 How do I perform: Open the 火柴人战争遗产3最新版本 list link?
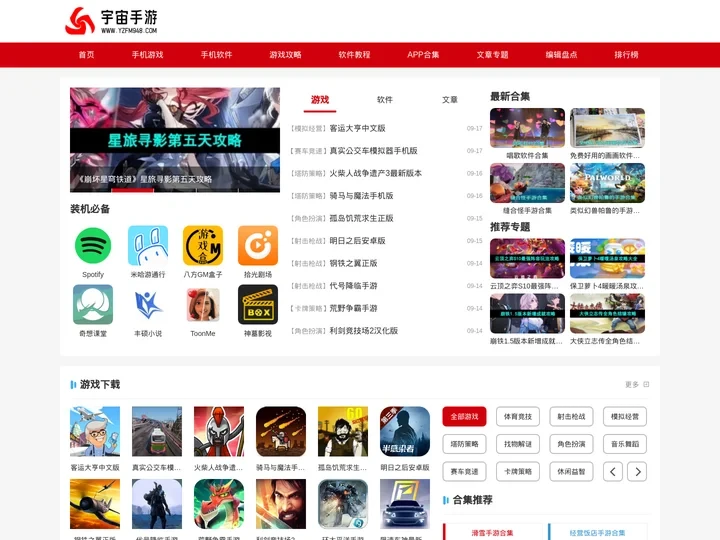pos(376,173)
